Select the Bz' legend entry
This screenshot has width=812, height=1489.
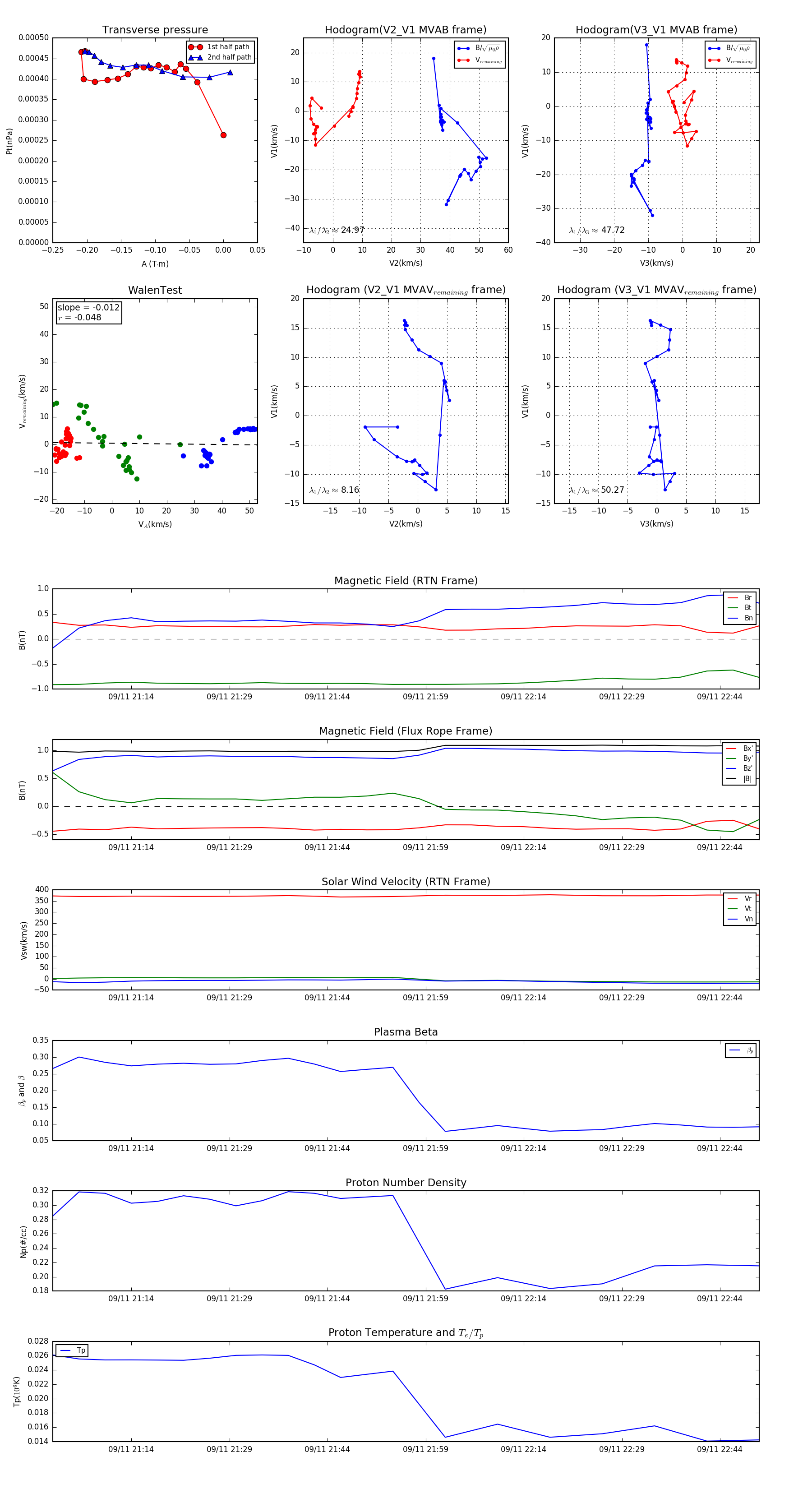click(739, 768)
